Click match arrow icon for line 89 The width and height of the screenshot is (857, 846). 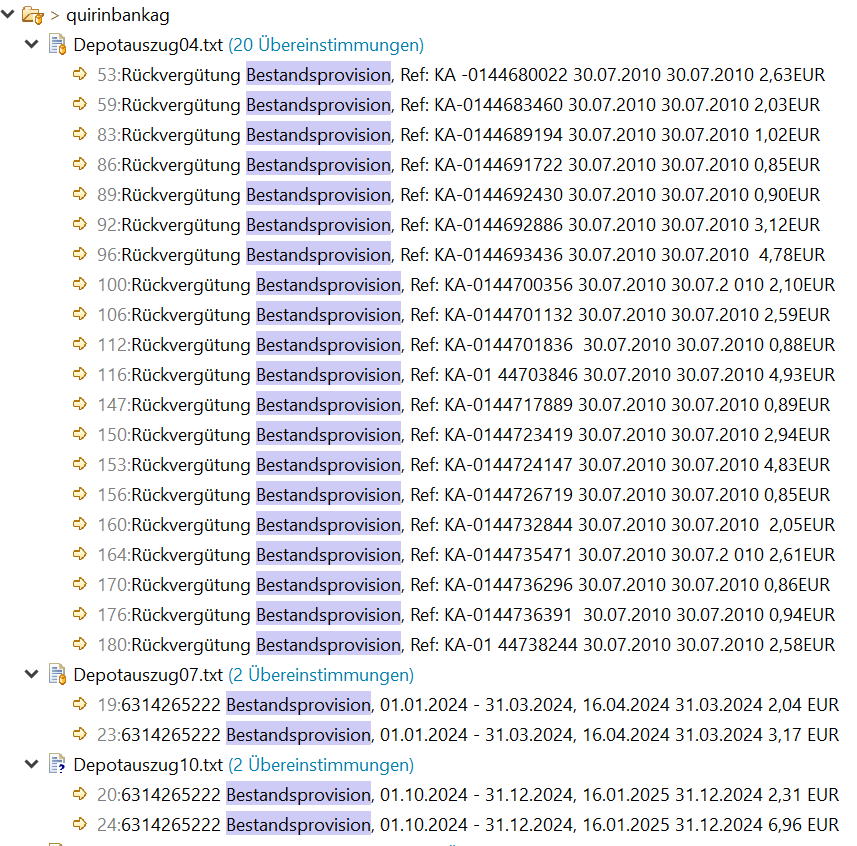[80, 194]
